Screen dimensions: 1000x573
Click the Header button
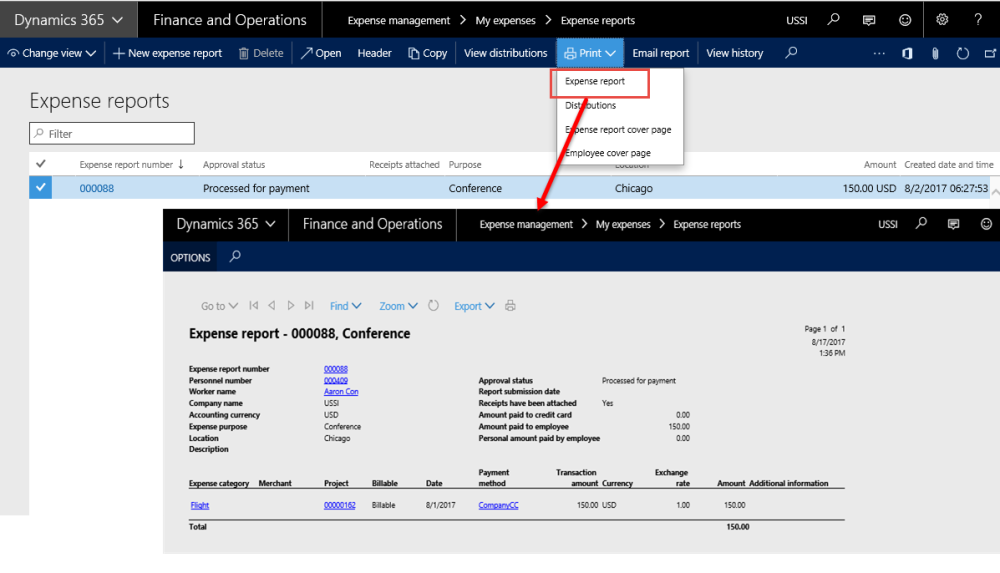(x=374, y=53)
